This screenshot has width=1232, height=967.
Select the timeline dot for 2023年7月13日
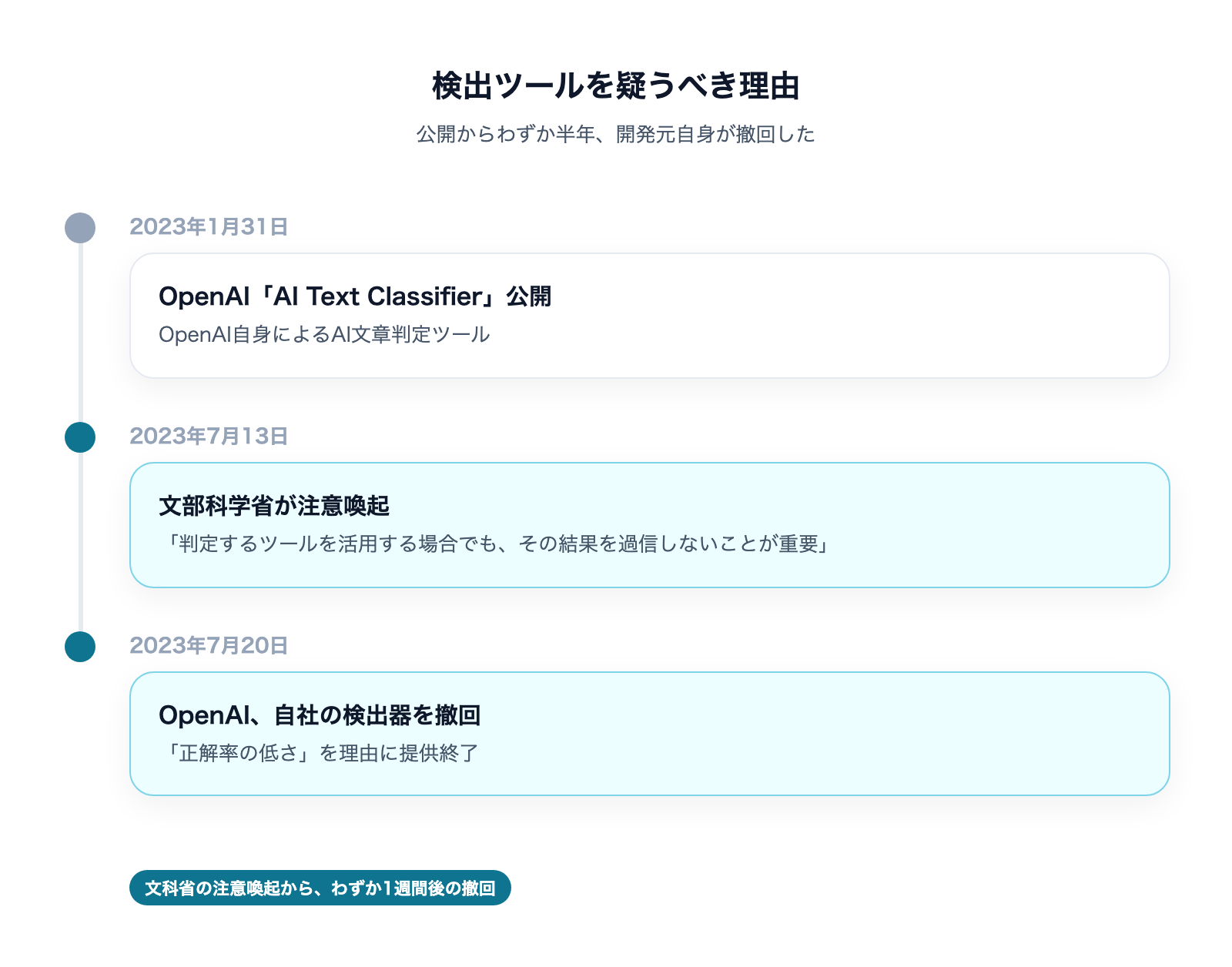(x=80, y=437)
